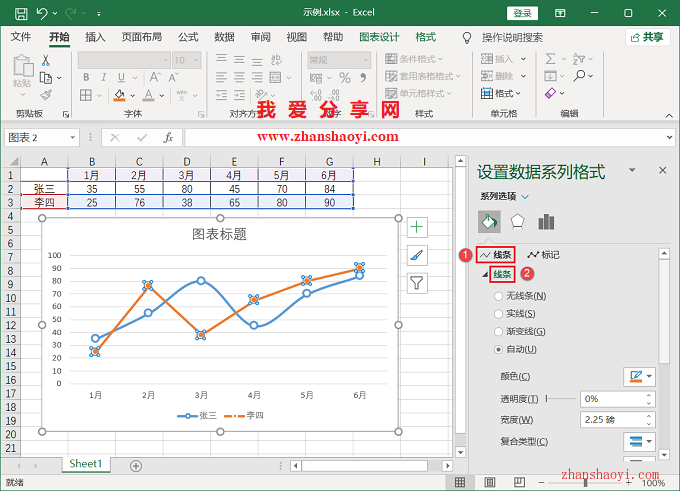Adjust the zoom slider in status bar

click(x=585, y=482)
